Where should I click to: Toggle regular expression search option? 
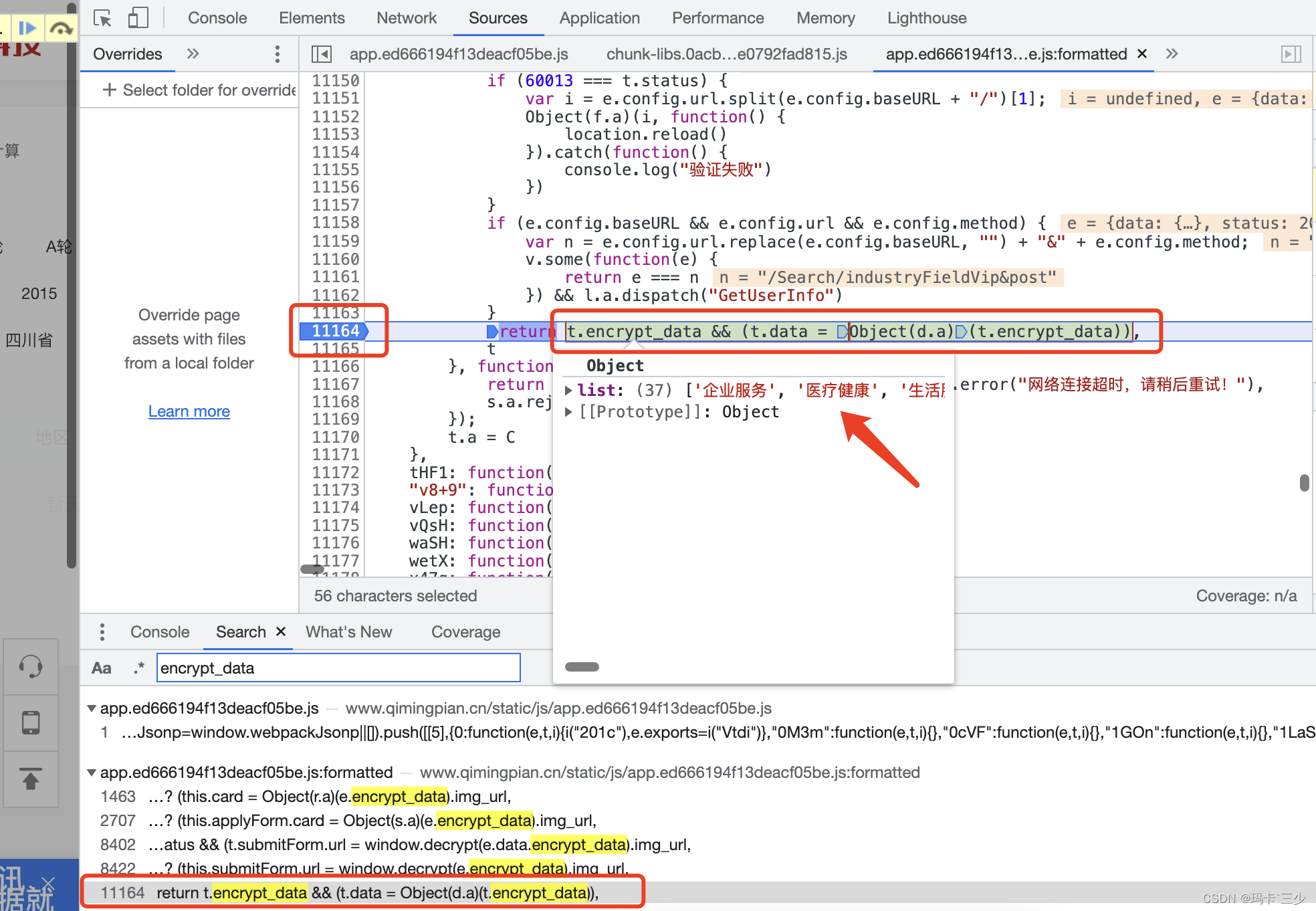click(x=139, y=668)
